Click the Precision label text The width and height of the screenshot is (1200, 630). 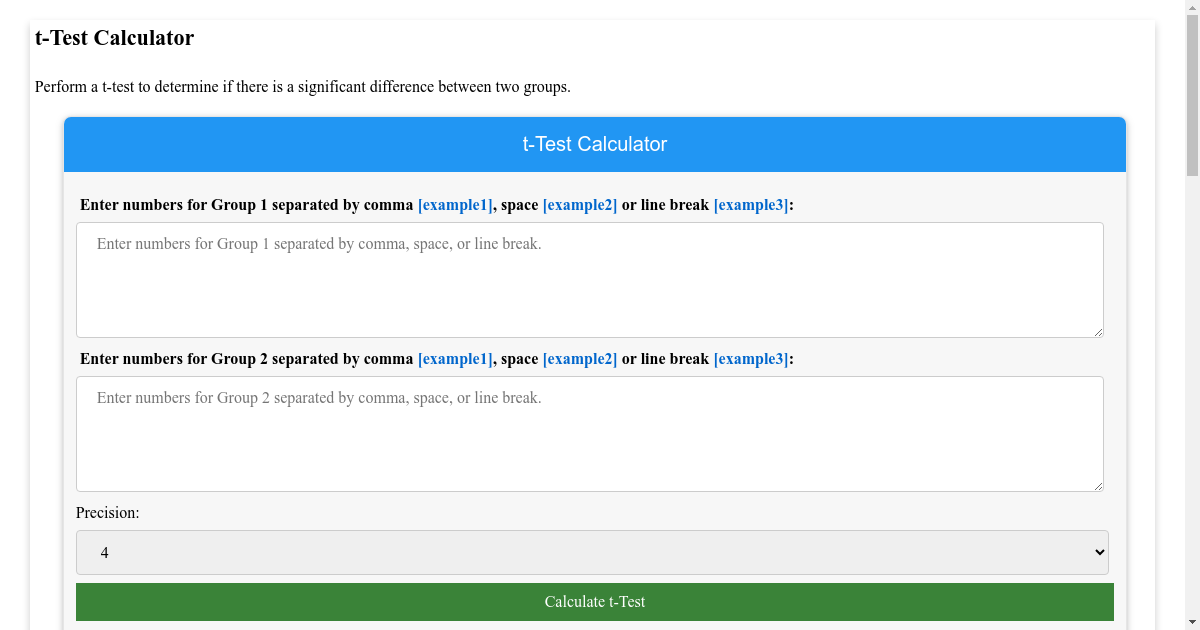pos(107,513)
